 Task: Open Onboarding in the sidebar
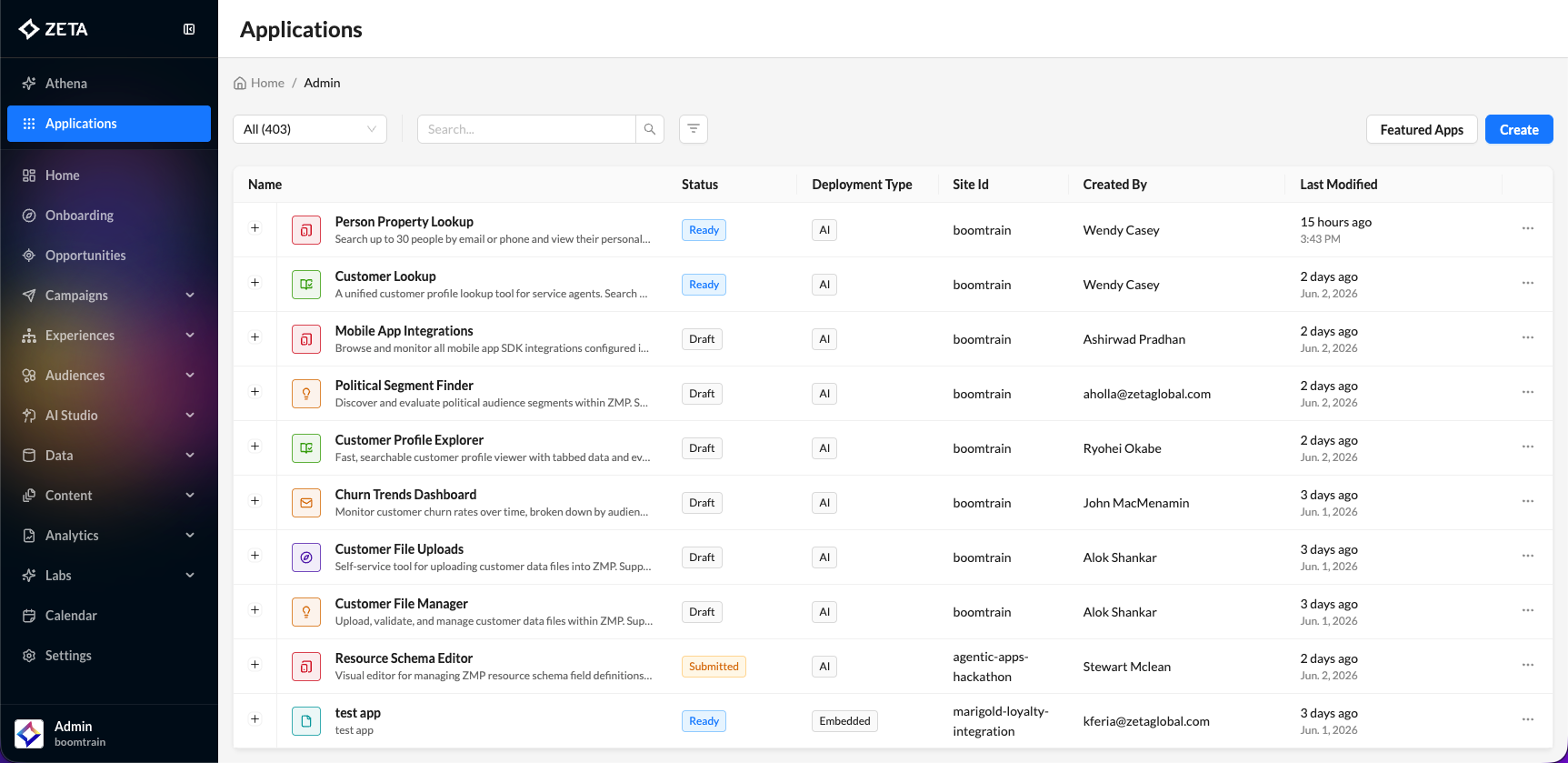(109, 216)
